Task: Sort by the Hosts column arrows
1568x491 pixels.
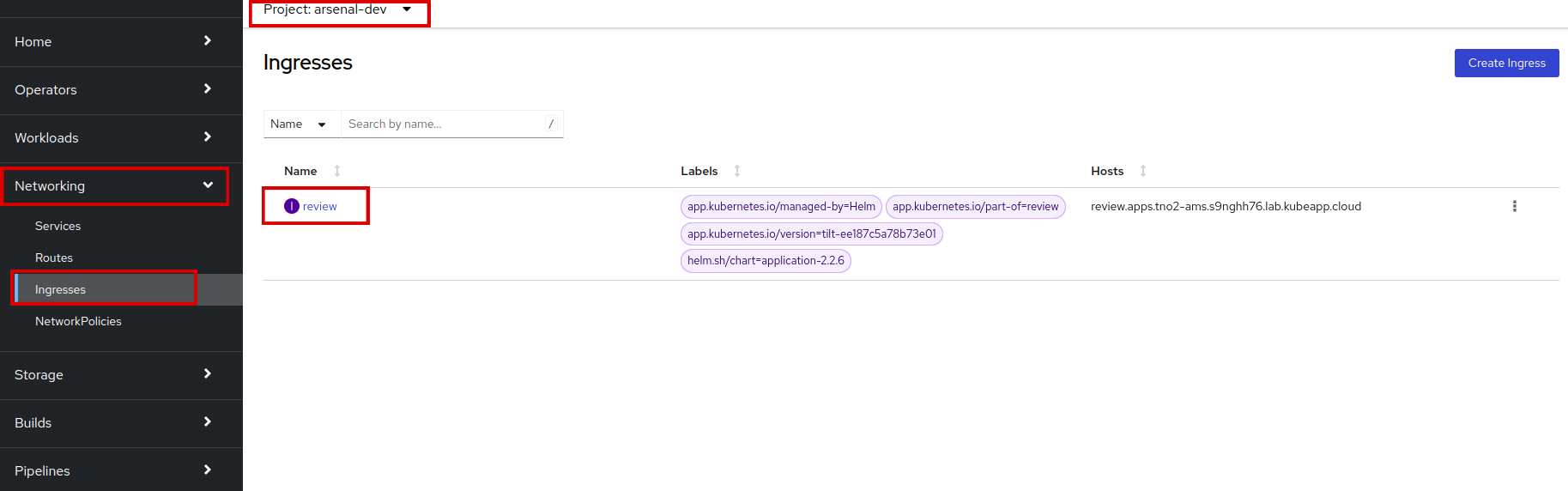Action: pyautogui.click(x=1143, y=171)
